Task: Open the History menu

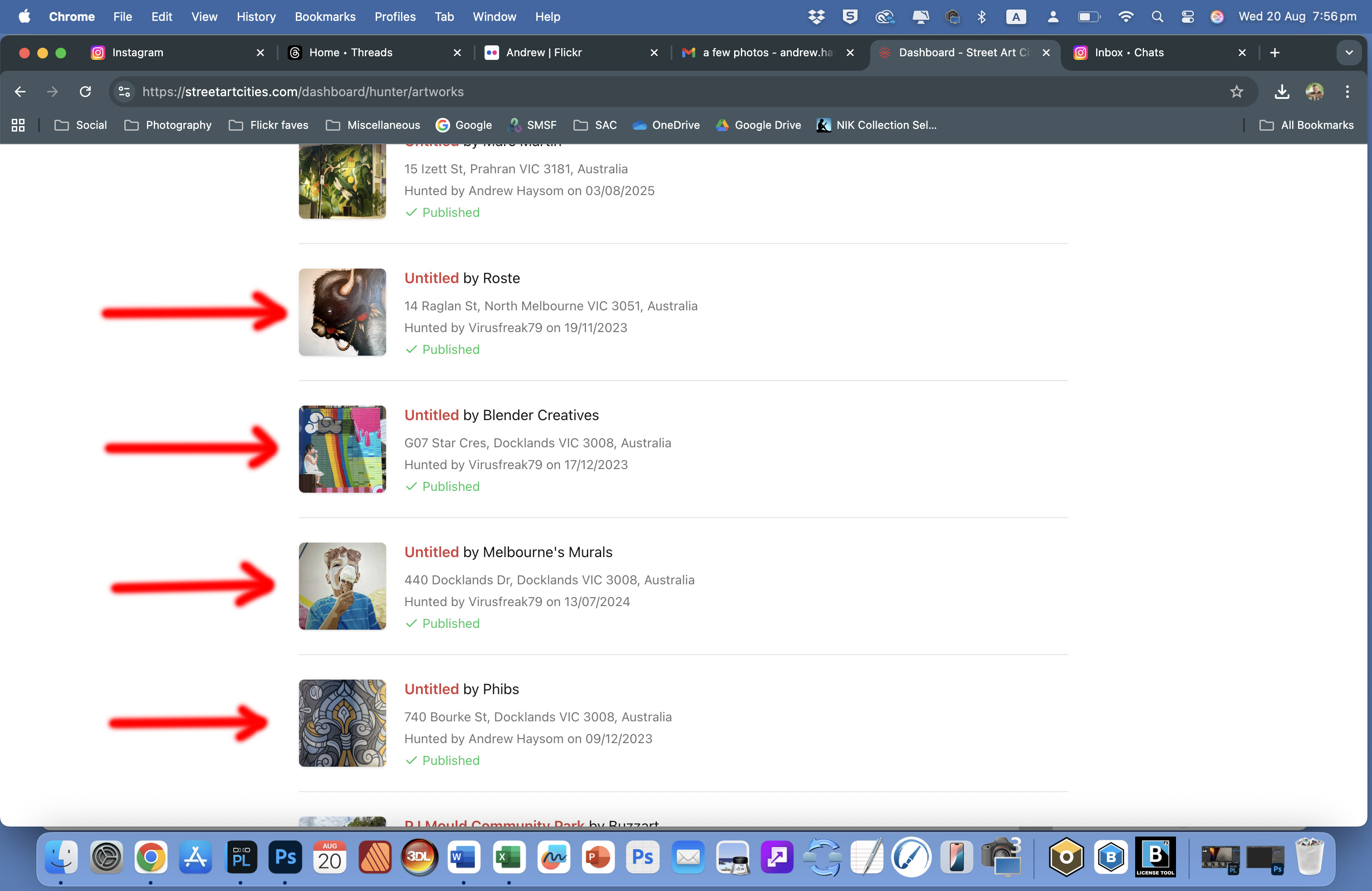Action: point(256,17)
